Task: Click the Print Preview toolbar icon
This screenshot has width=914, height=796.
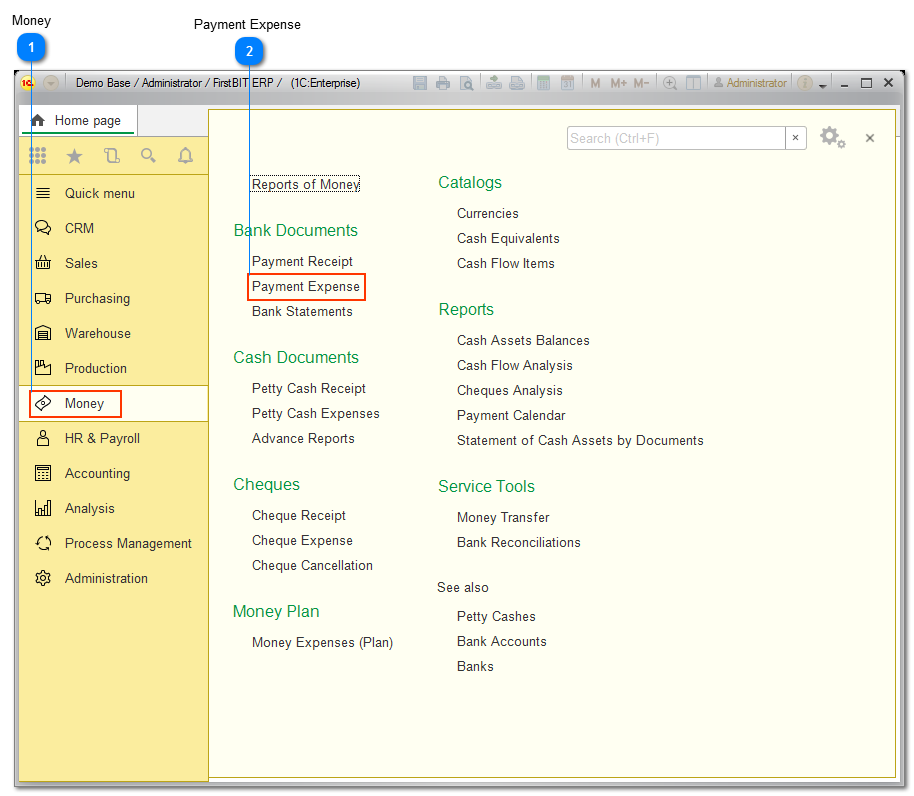Action: (467, 82)
